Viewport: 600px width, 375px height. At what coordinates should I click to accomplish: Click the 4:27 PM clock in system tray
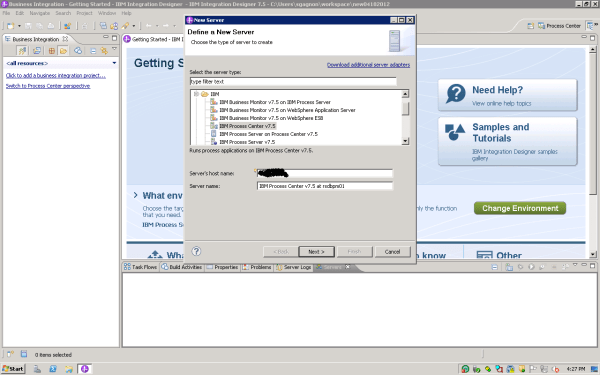pos(575,369)
